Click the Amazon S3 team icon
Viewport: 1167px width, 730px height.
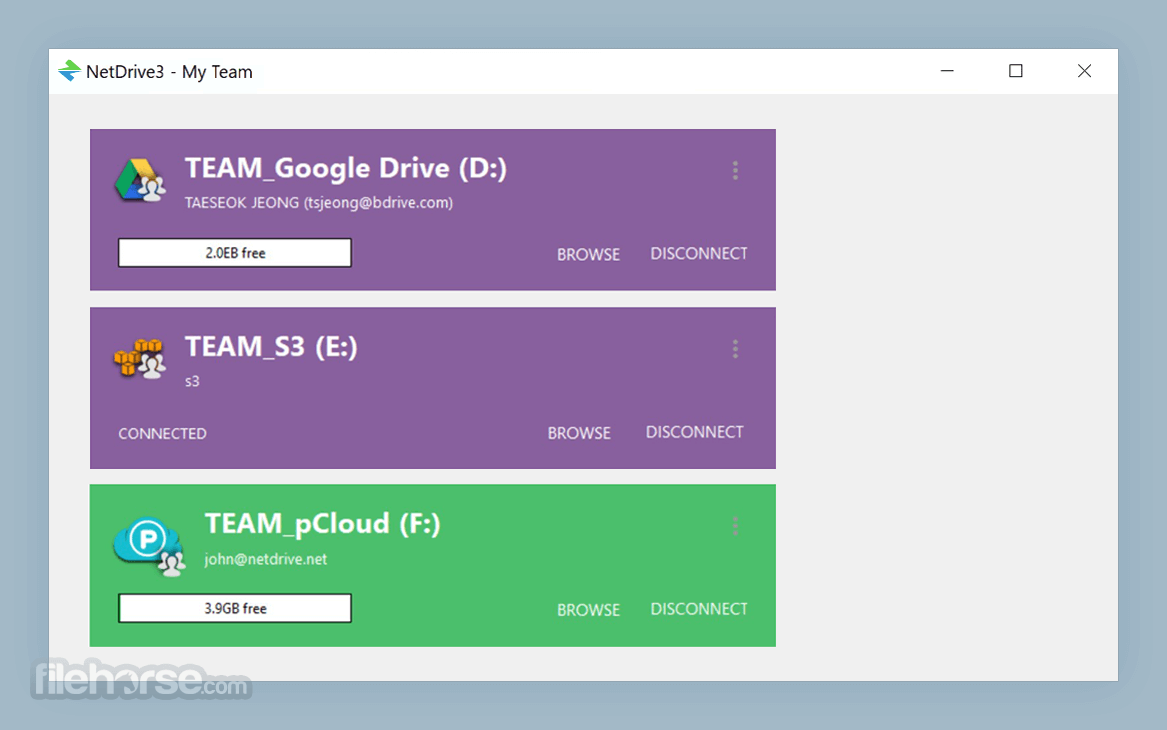pos(140,359)
